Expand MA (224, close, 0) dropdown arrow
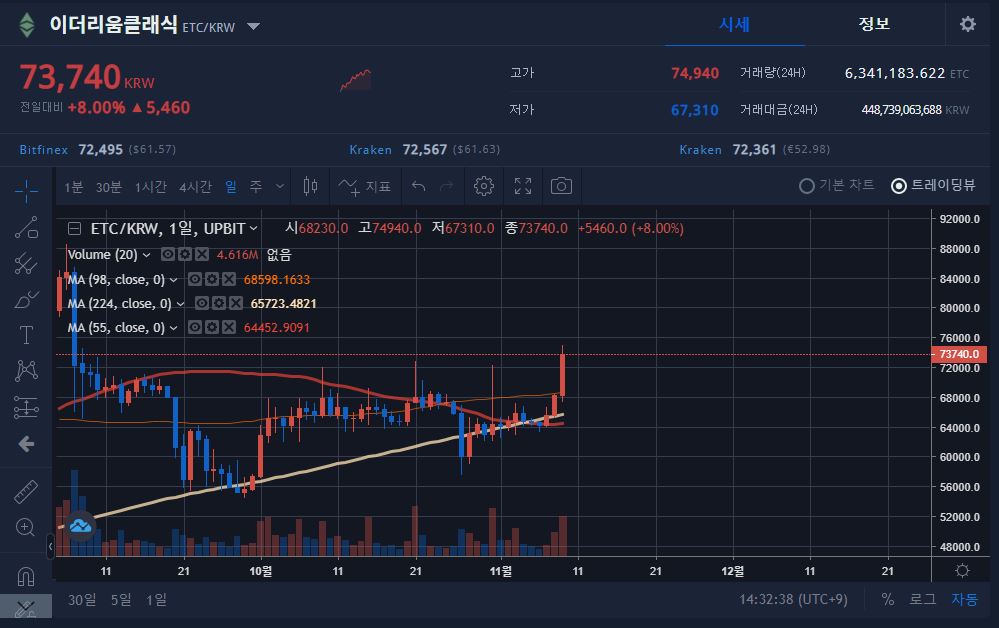Screen dimensions: 999x628 [x=180, y=304]
